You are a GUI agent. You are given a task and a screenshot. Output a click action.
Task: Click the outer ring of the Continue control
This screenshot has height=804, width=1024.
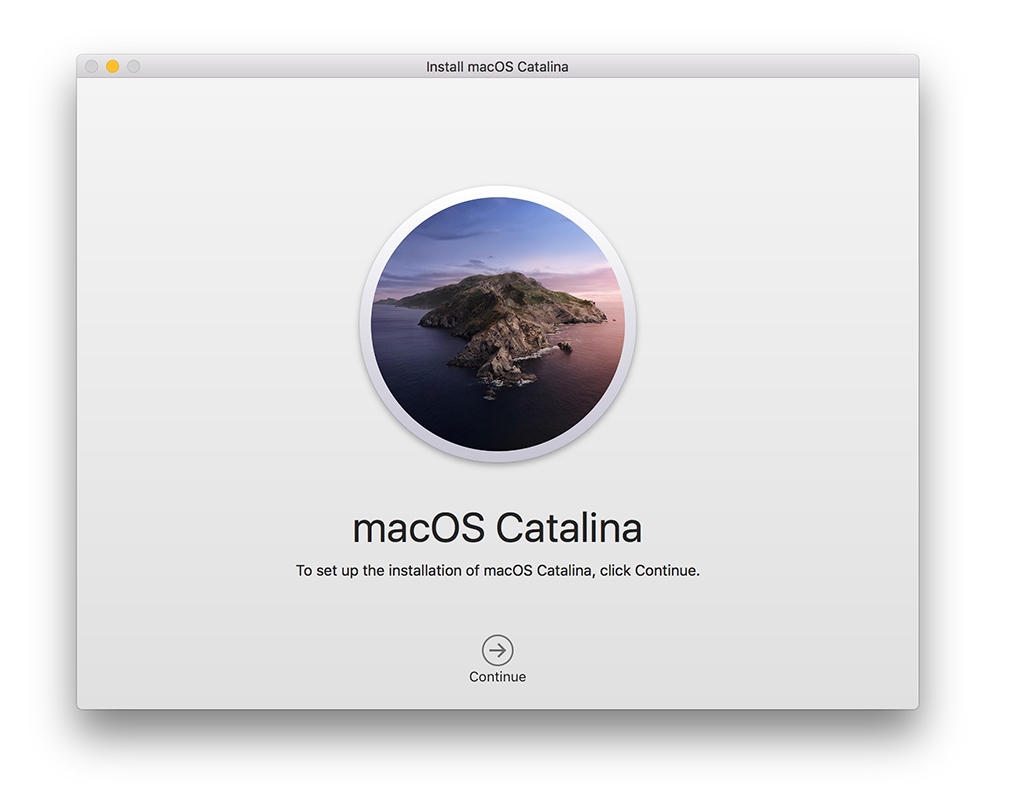[497, 636]
